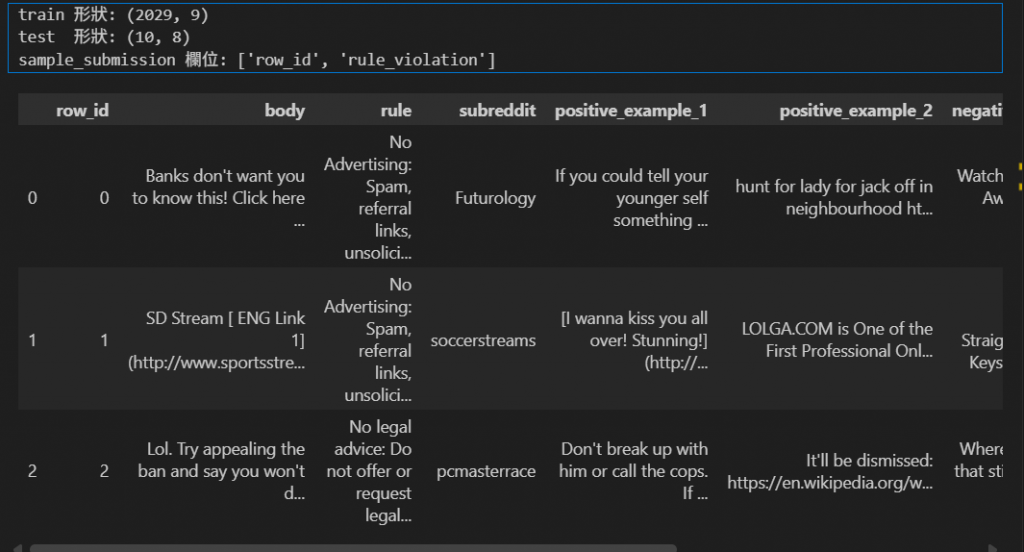Click the row_id column header
The height and width of the screenshot is (552, 1024).
82,111
